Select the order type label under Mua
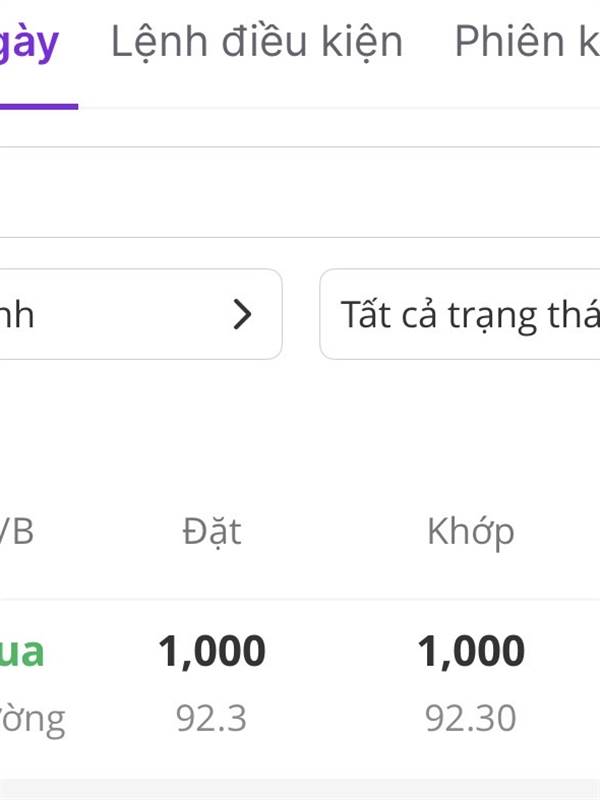 32,718
